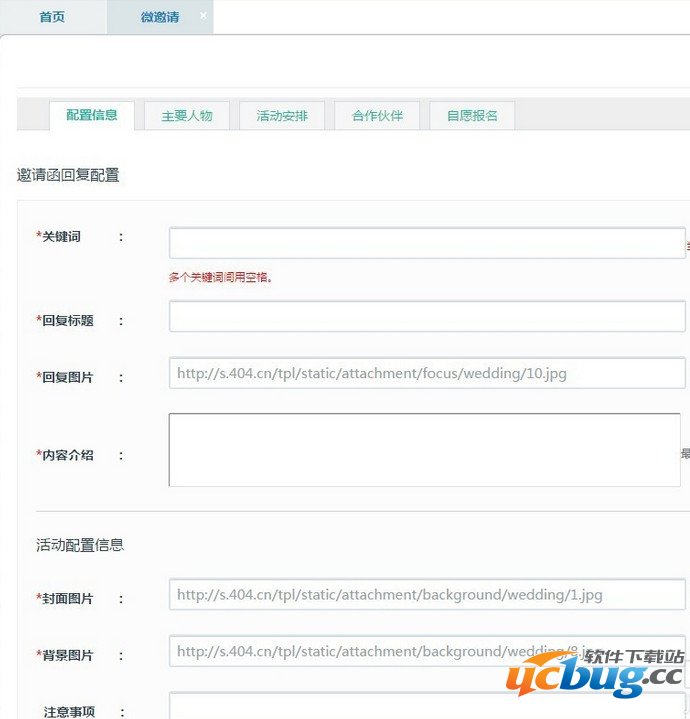Screen dimensions: 690x719
Task: Open the 活动安排 tab
Action: click(282, 116)
